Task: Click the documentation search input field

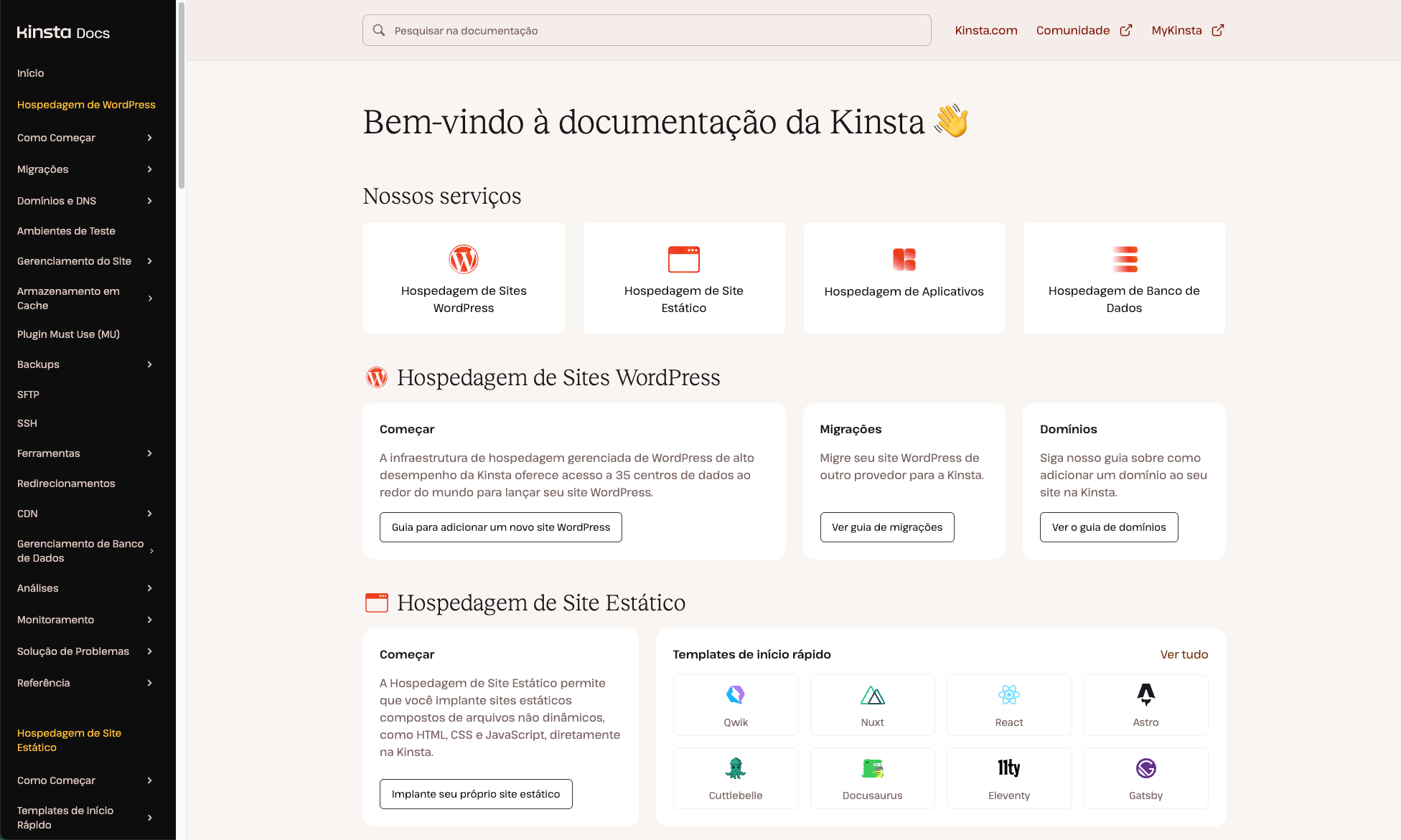Action: tap(646, 29)
